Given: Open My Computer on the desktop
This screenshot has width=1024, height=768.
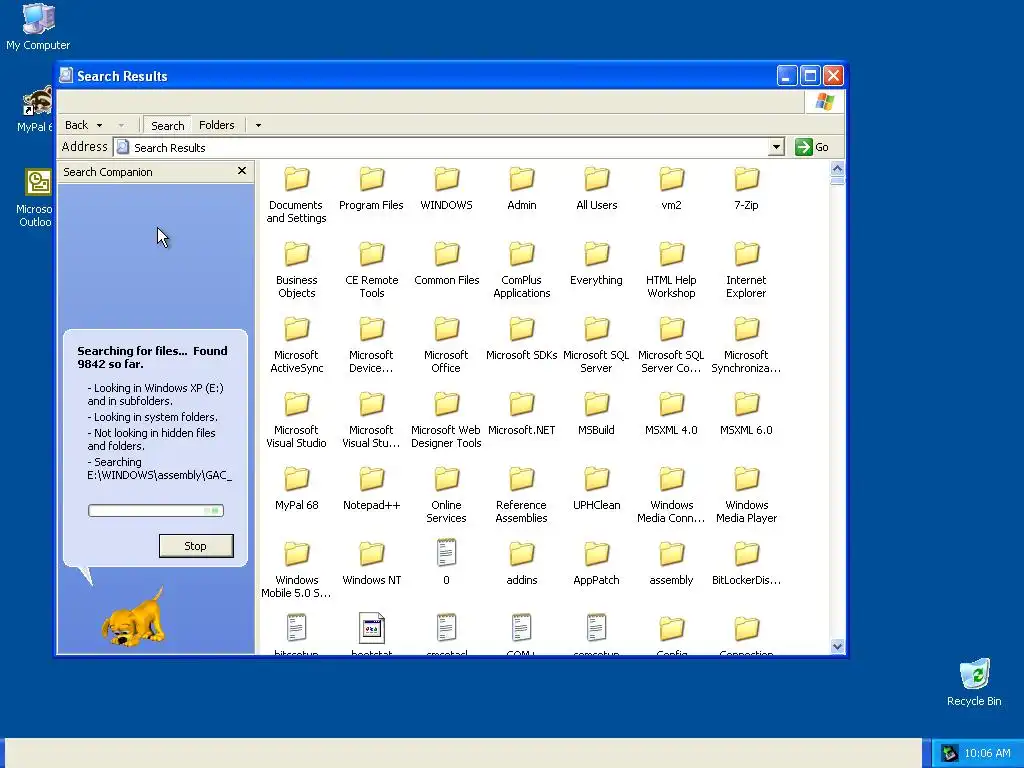Looking at the screenshot, I should [38, 27].
